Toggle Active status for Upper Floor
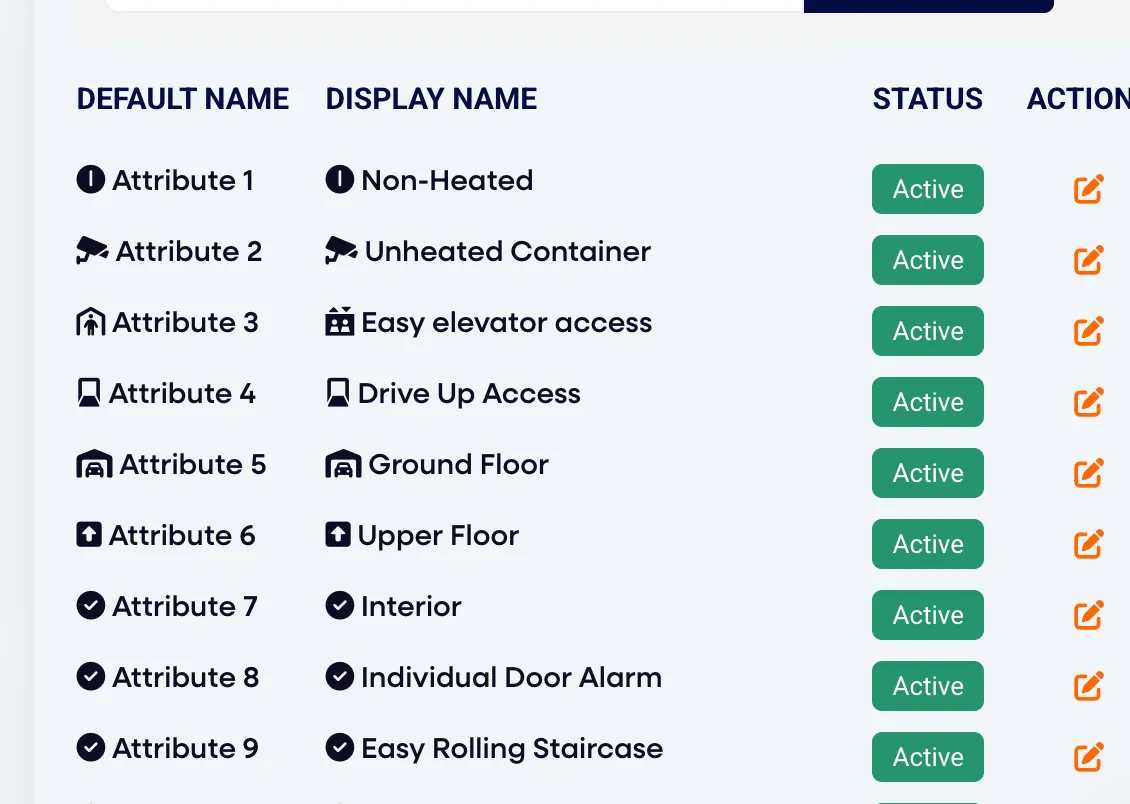 click(x=927, y=544)
